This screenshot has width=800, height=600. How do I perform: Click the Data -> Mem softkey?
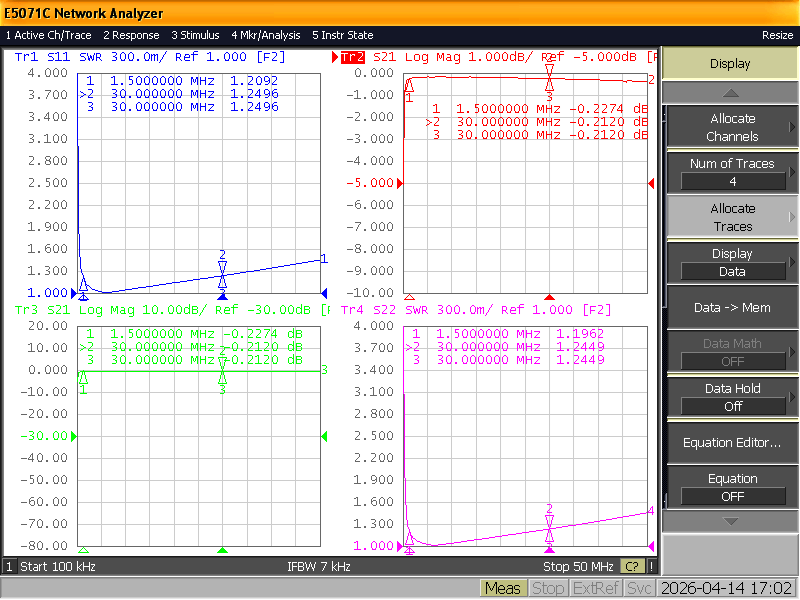coord(732,308)
